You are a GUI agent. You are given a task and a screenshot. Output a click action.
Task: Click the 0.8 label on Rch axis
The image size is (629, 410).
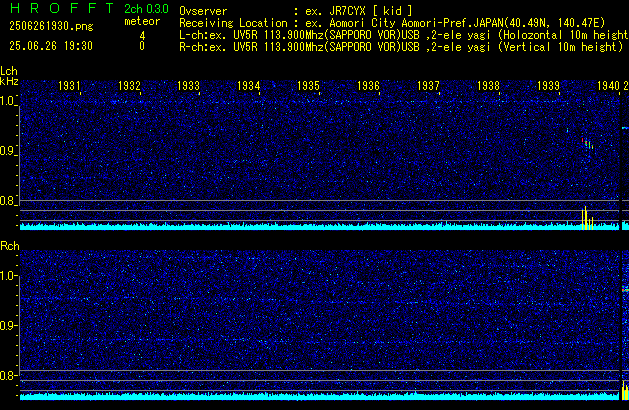click(8, 375)
